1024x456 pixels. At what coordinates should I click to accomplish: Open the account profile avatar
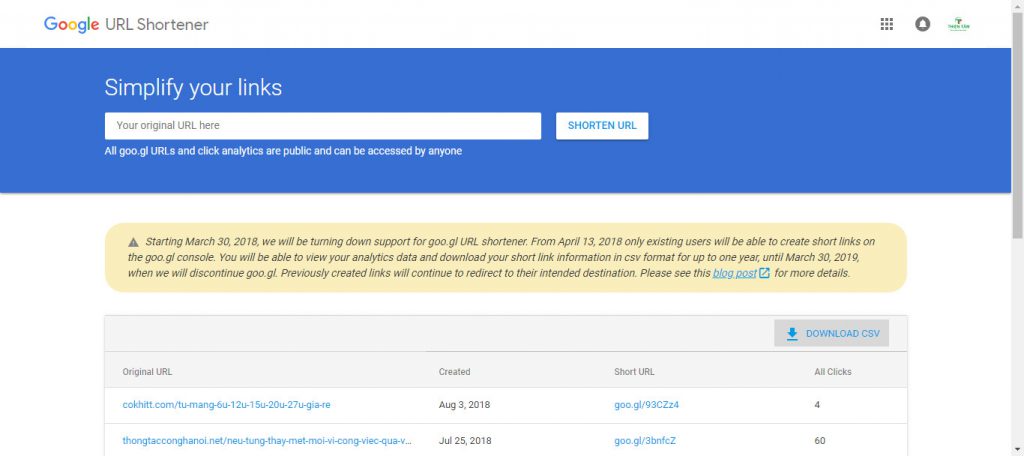[959, 24]
